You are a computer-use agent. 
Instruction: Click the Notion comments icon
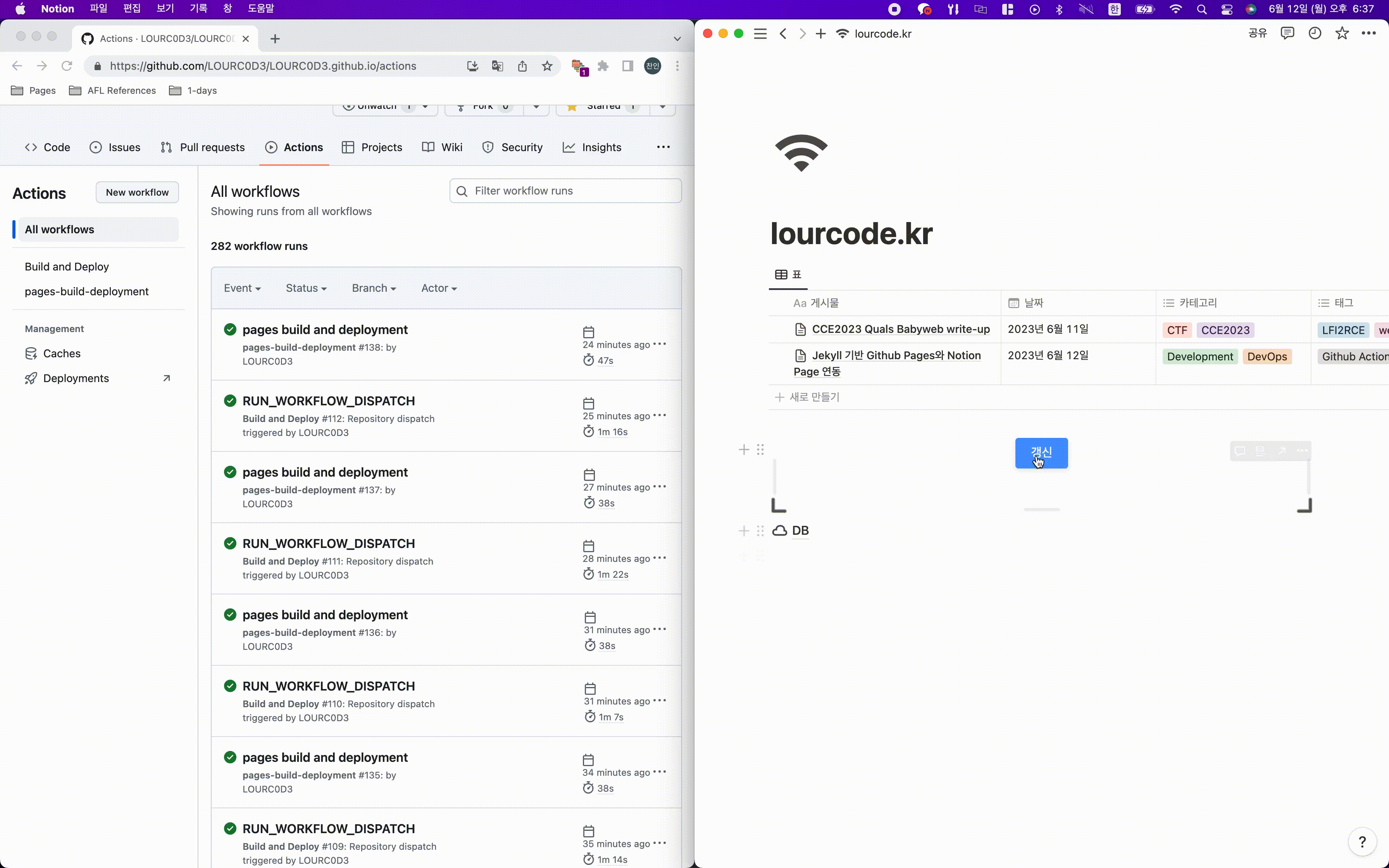(x=1287, y=33)
